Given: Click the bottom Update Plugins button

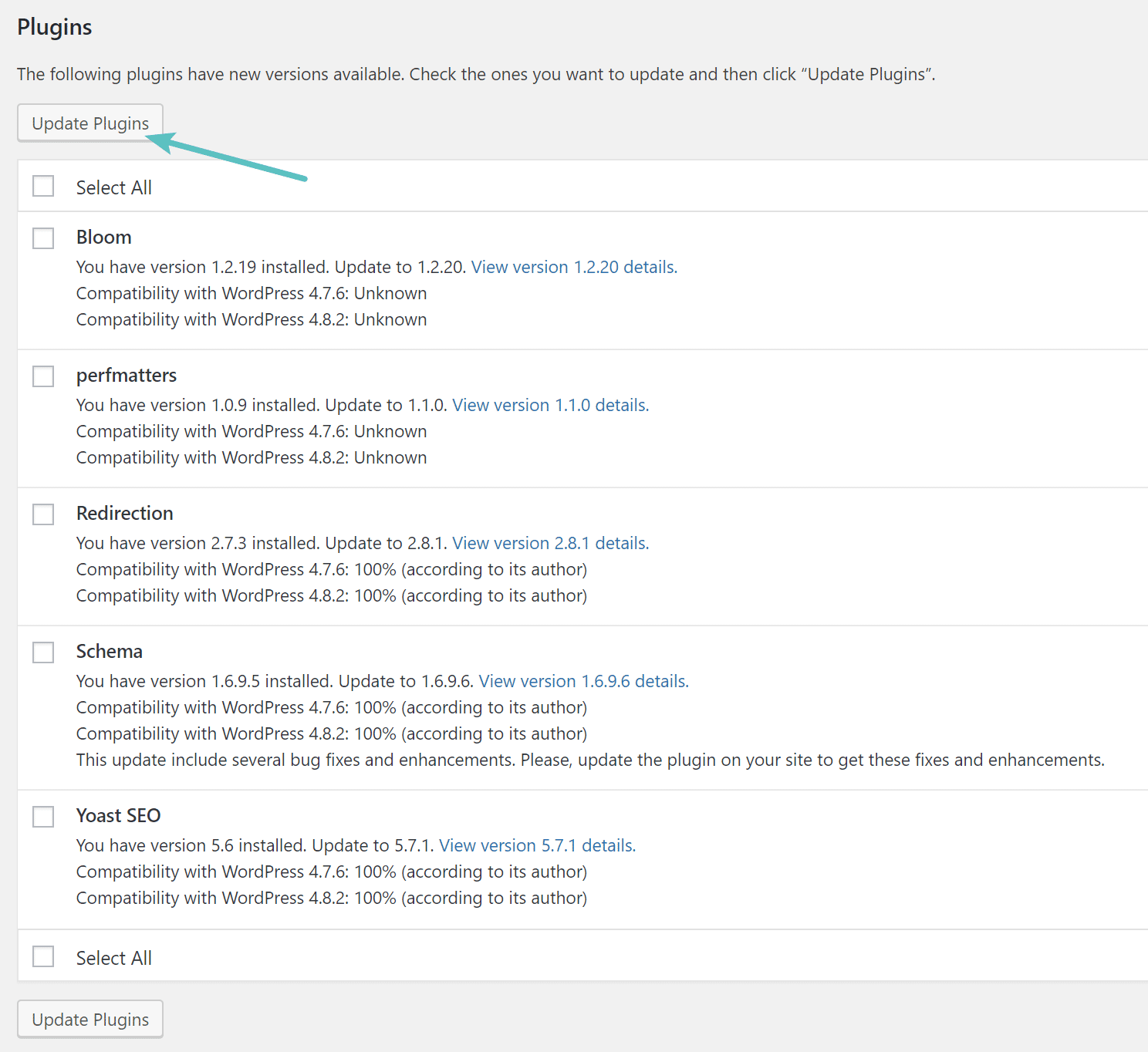Looking at the screenshot, I should pos(89,1019).
